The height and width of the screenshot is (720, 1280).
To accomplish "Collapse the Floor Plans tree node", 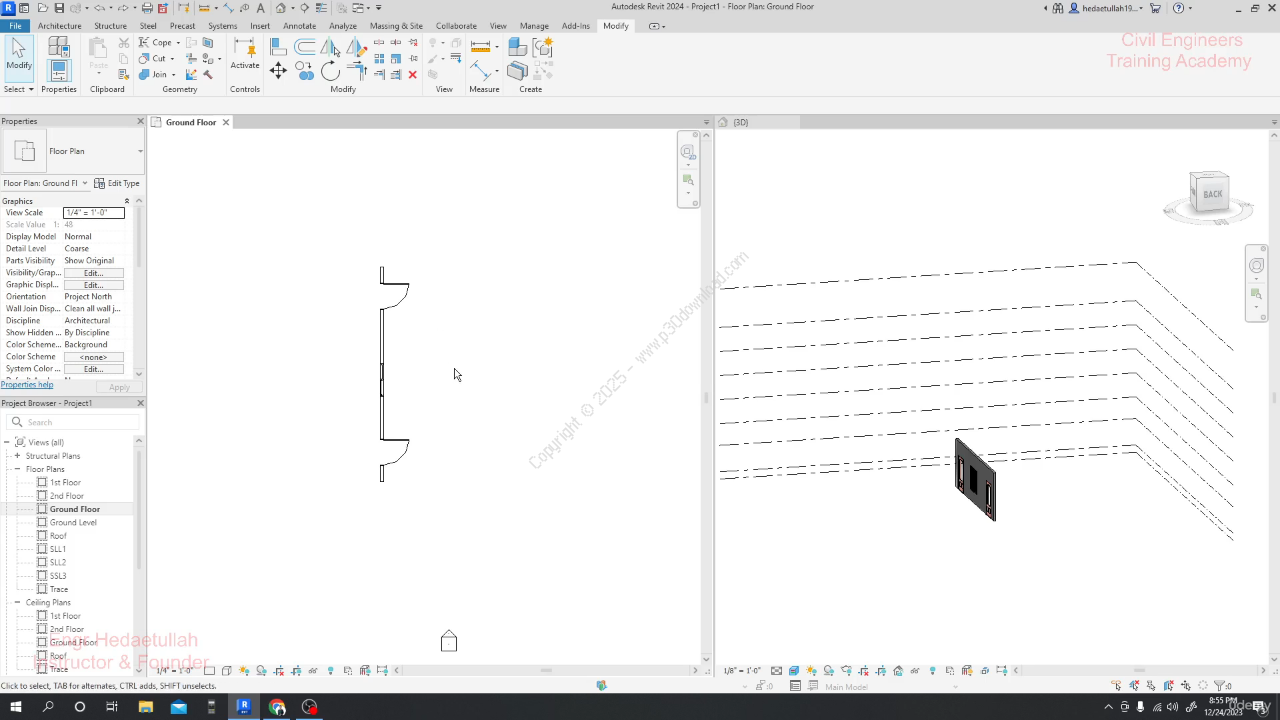I will 17,469.
